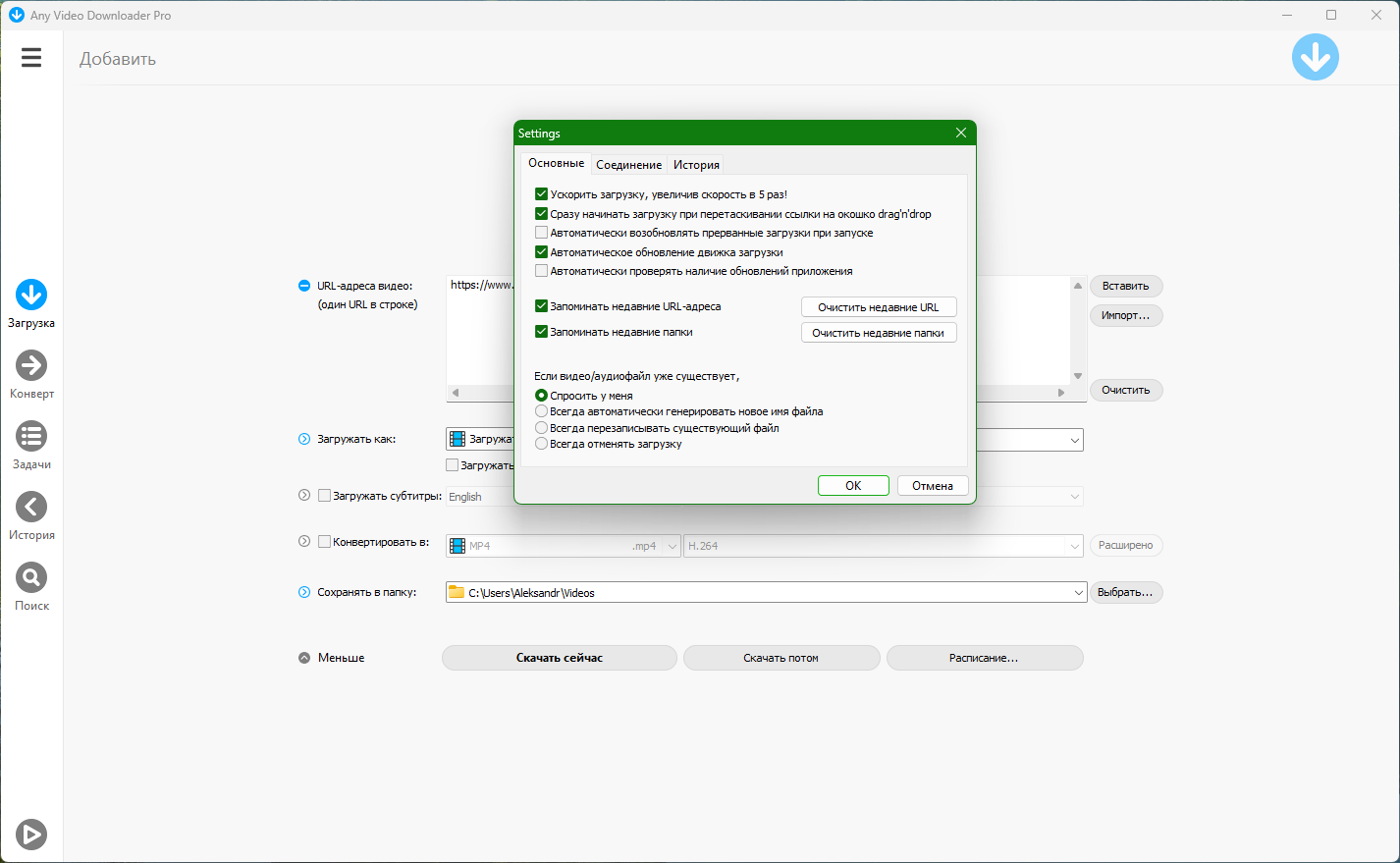This screenshot has width=1400, height=863.
Task: Enable automatic app update checking
Action: point(541,271)
